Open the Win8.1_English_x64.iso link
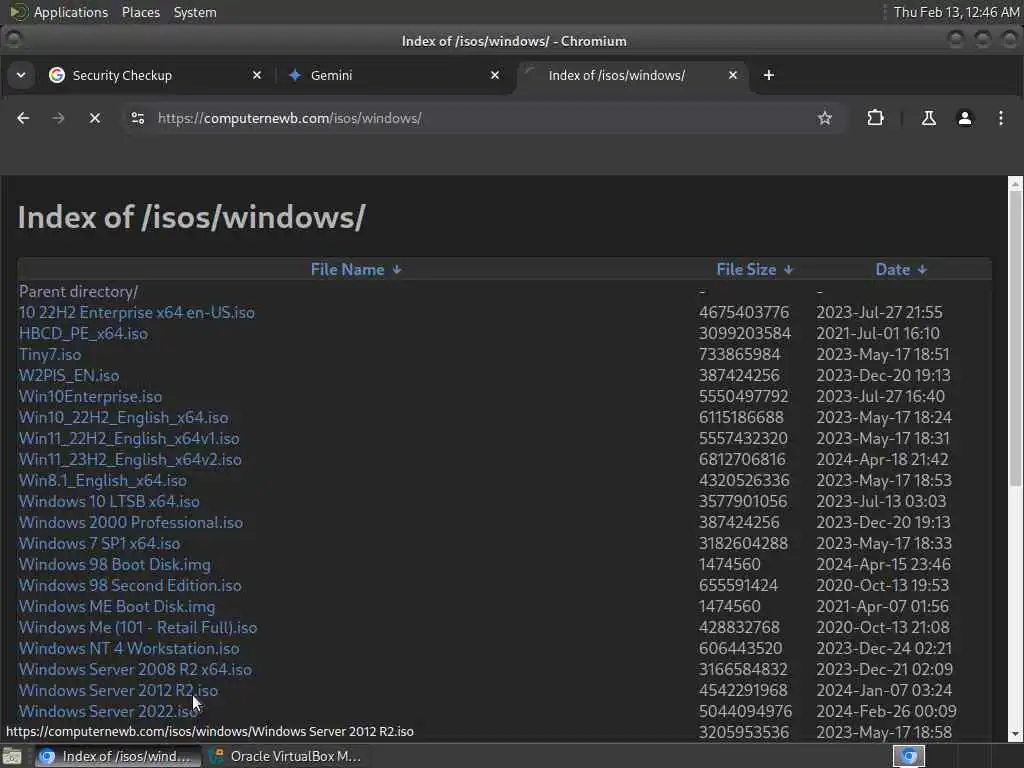This screenshot has width=1024, height=768. 103,480
